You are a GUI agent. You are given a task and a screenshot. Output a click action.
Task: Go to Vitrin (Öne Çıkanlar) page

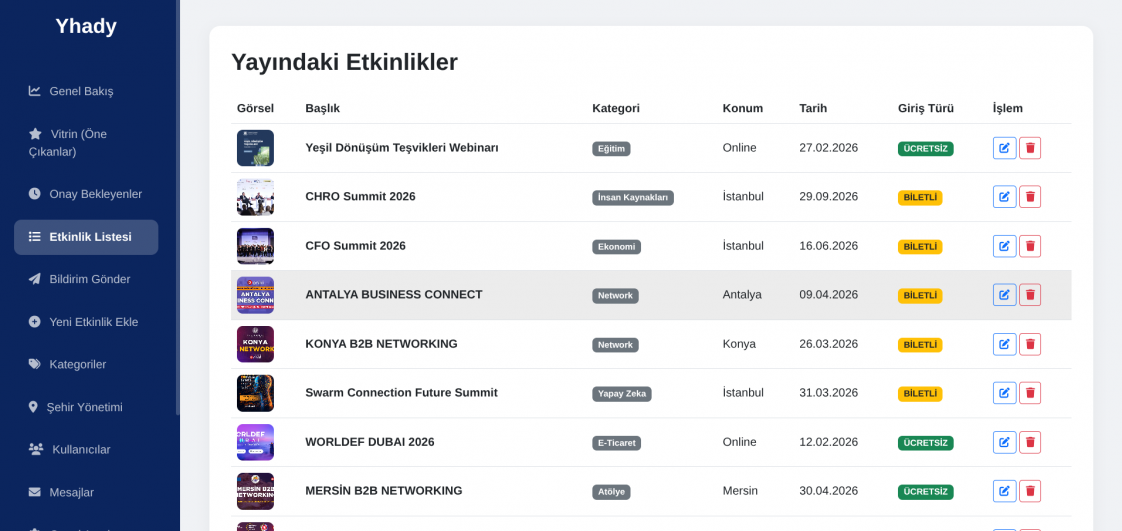tap(78, 142)
